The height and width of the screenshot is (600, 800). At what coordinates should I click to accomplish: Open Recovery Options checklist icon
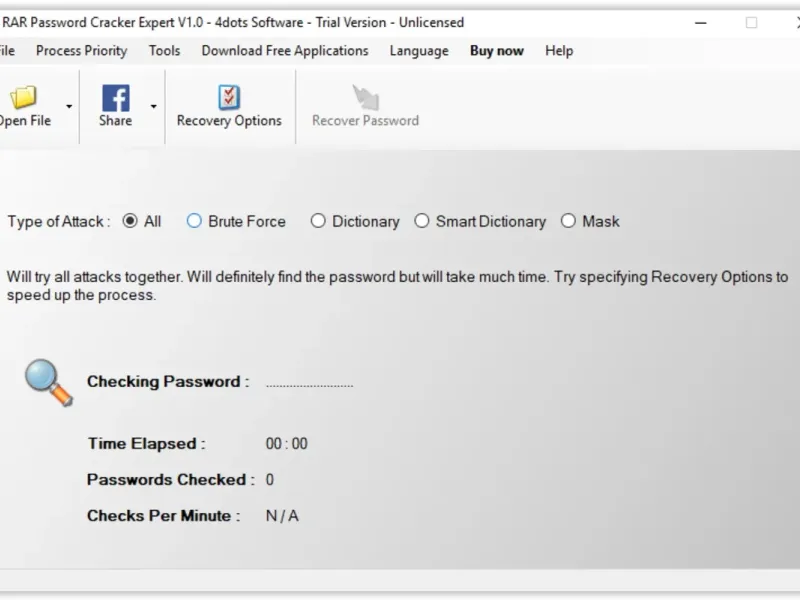coord(229,98)
